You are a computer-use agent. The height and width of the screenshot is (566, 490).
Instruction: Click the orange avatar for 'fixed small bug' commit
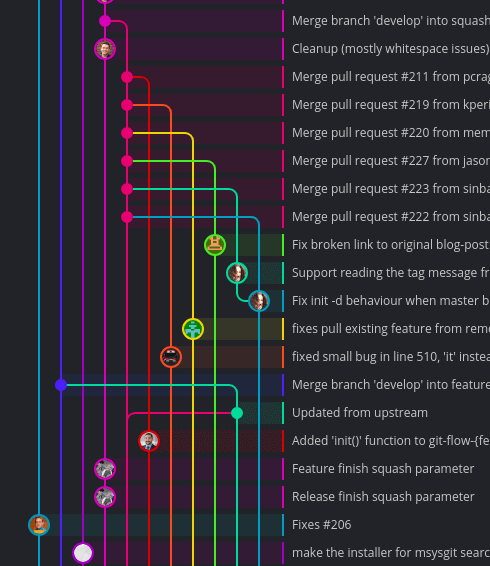click(x=171, y=357)
